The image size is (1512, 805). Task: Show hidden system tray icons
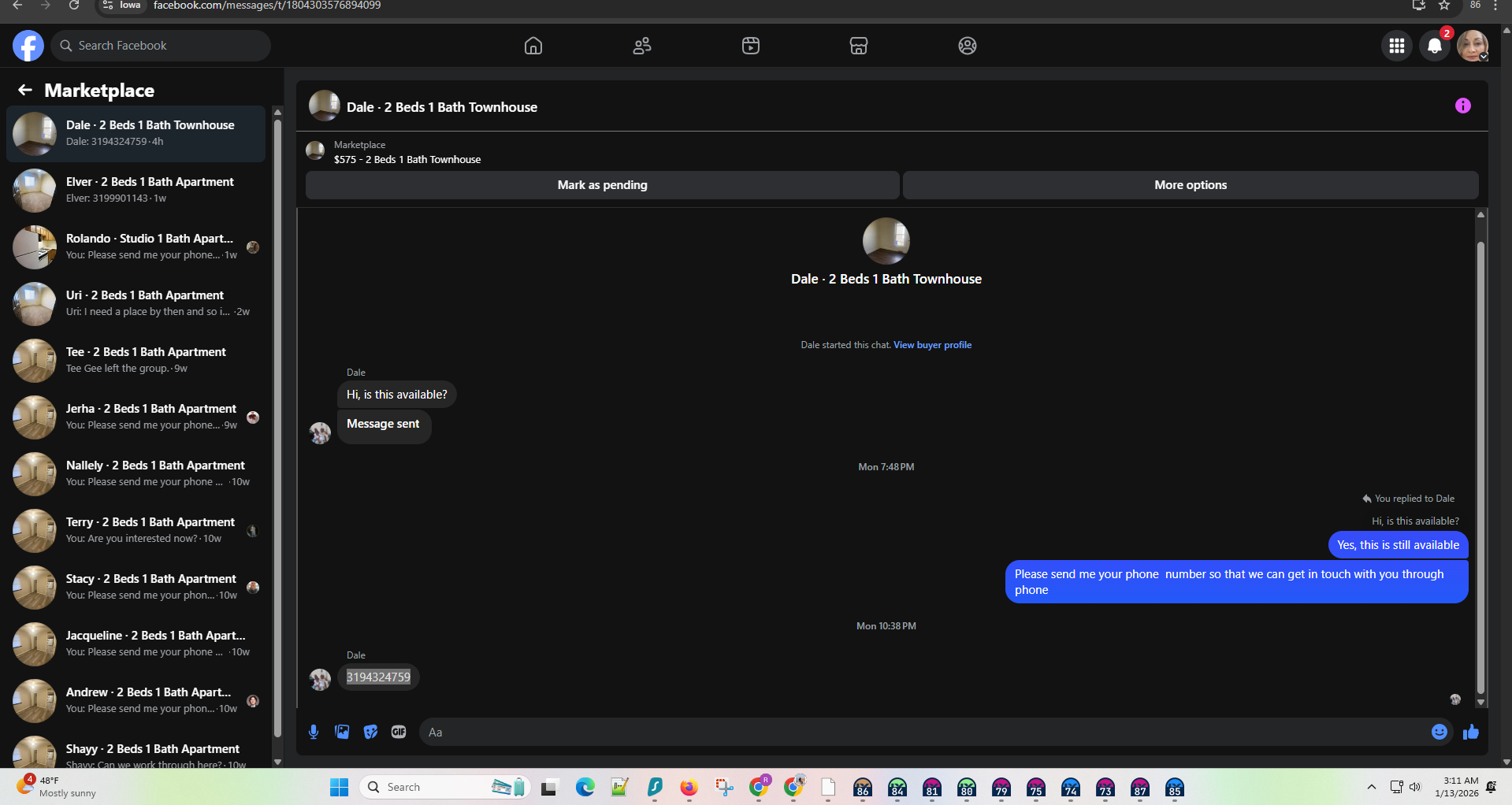1372,787
